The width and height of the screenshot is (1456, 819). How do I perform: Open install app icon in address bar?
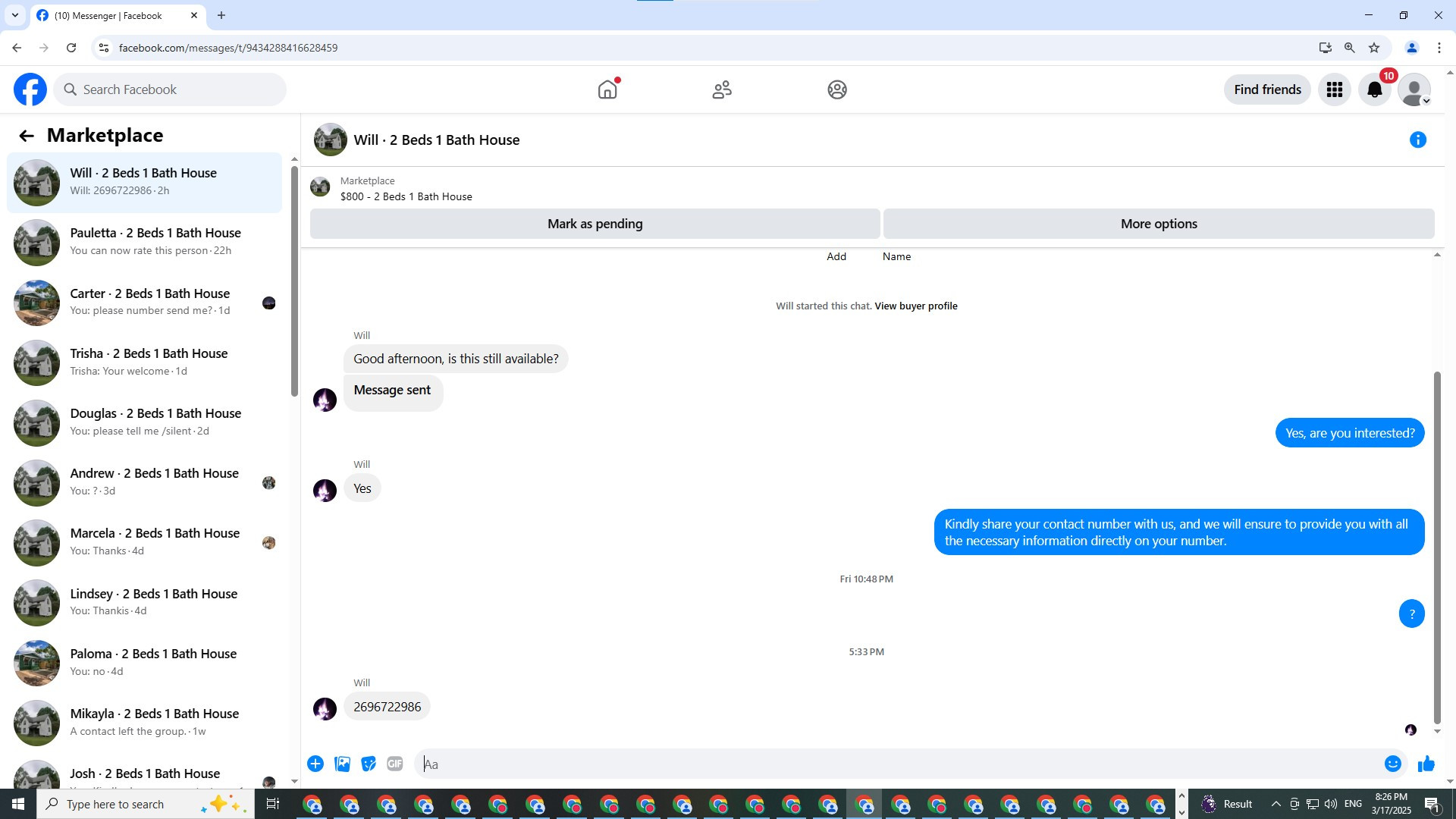[1326, 48]
